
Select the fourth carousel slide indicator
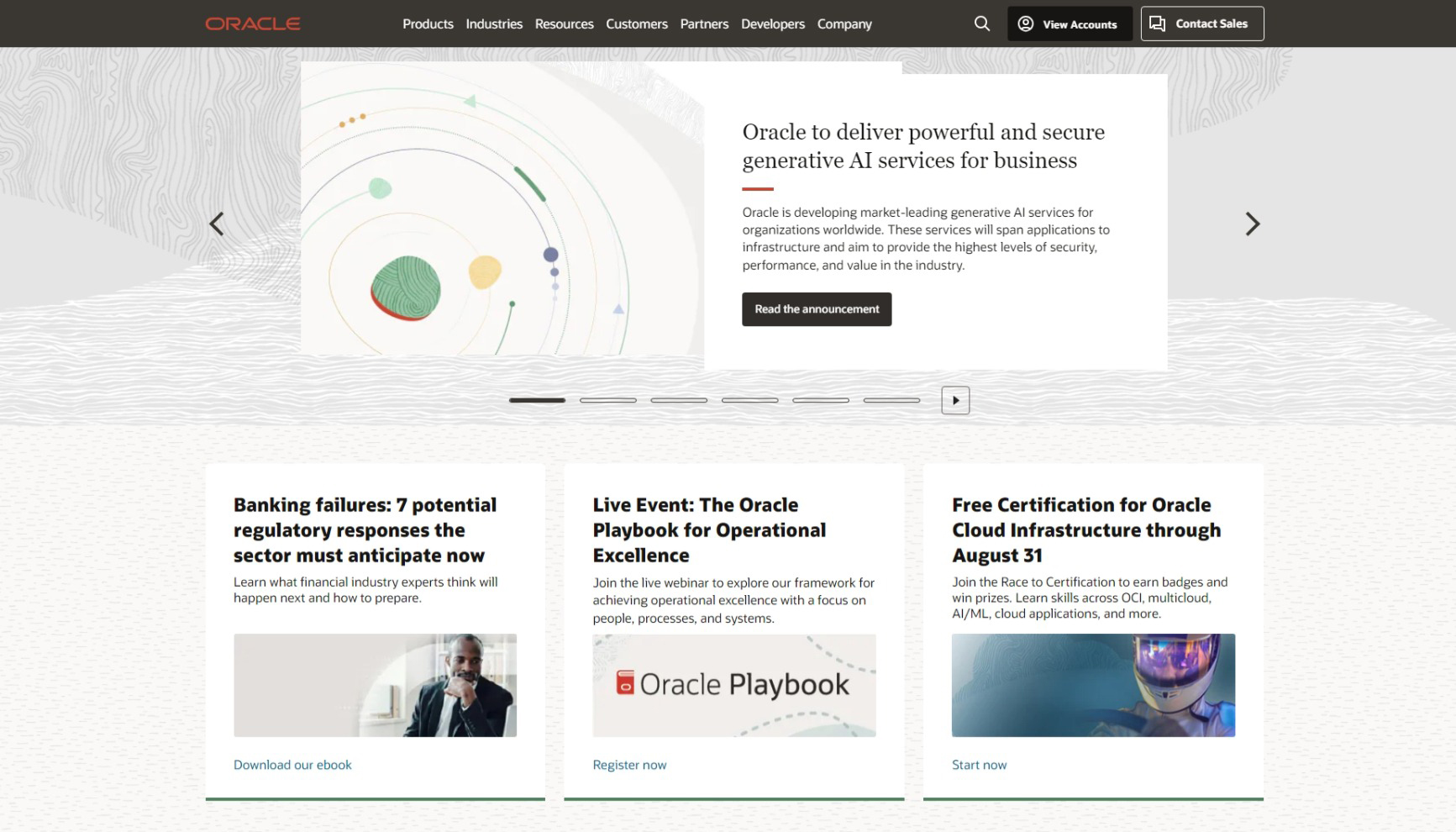[x=749, y=400]
